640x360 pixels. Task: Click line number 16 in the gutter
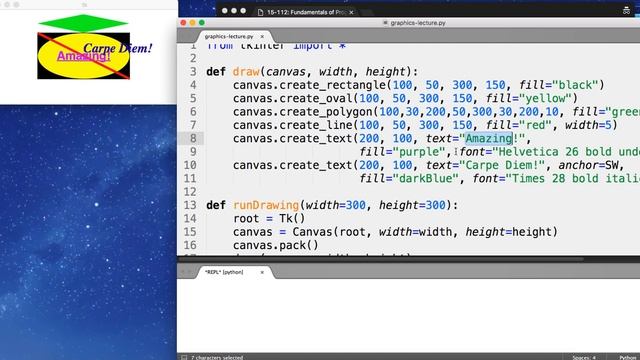click(x=190, y=245)
